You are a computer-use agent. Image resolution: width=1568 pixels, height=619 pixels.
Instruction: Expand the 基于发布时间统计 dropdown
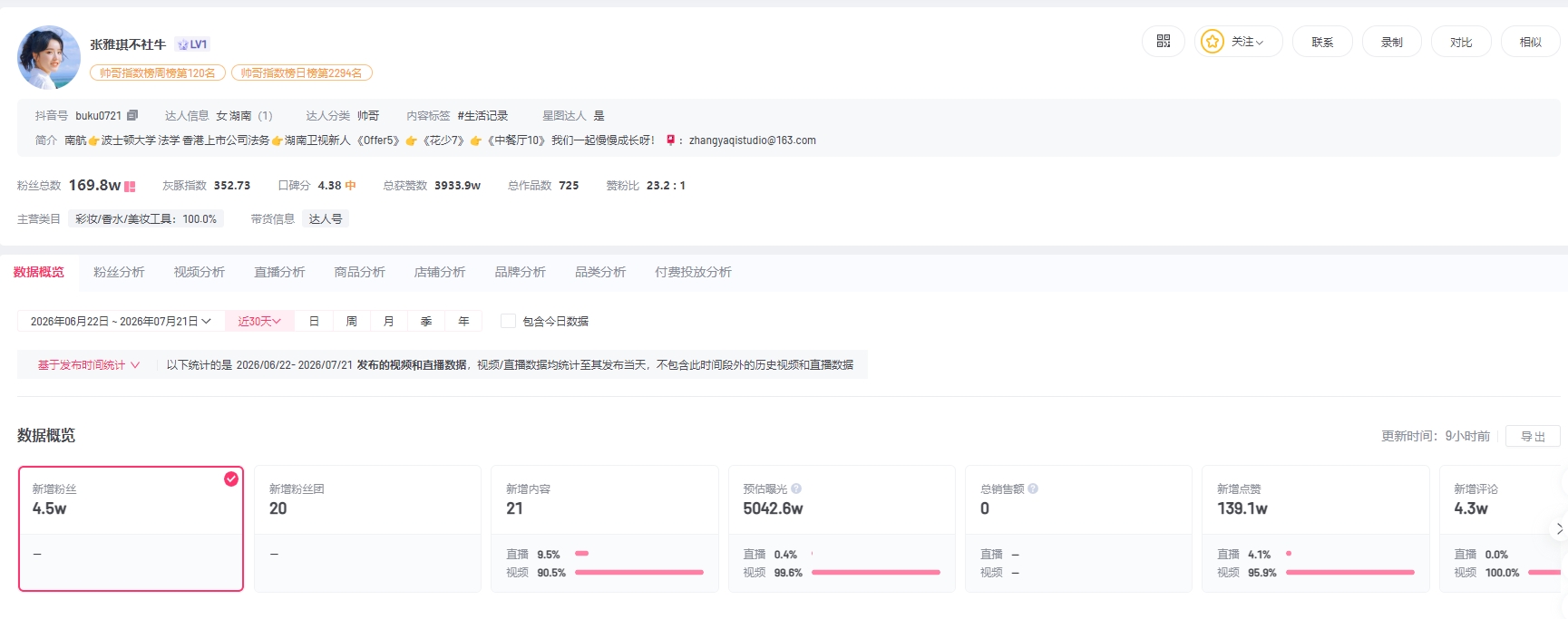pos(89,365)
